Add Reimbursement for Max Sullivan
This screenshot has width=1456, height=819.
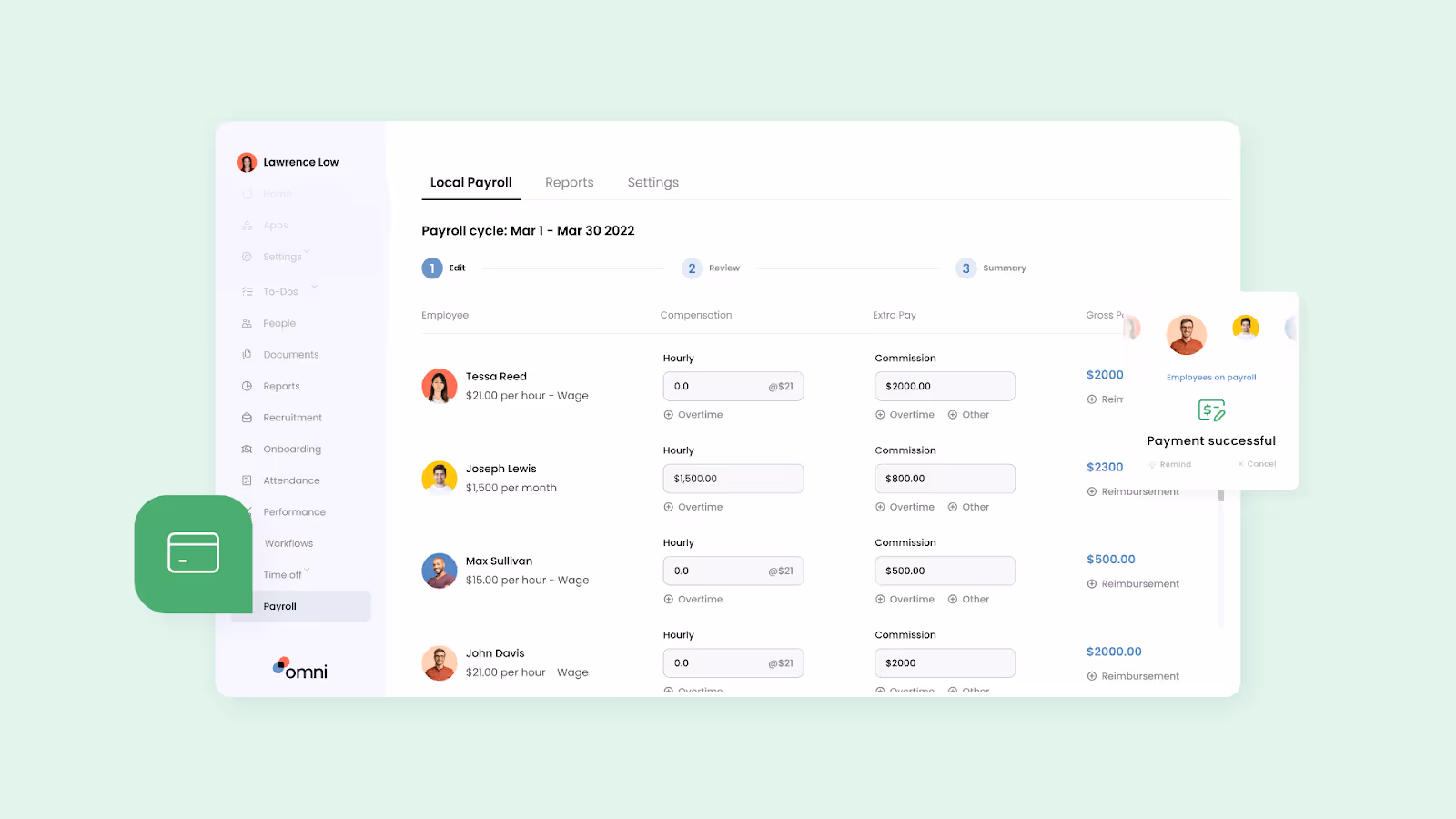pyautogui.click(x=1133, y=583)
